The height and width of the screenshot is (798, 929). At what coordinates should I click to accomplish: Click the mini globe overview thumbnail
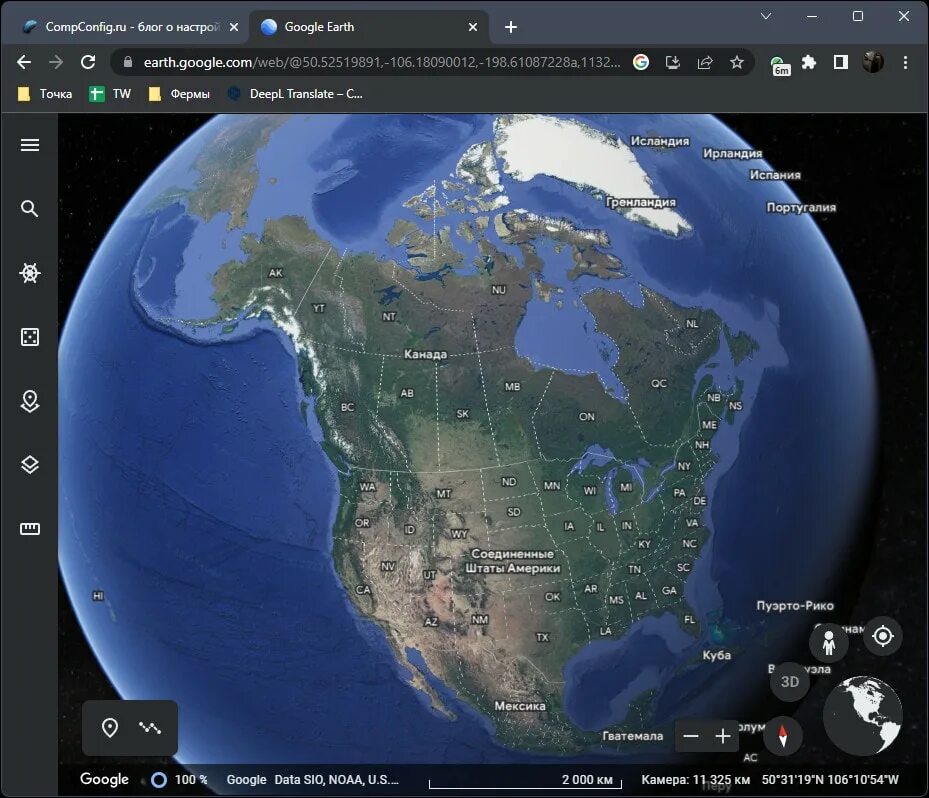(x=863, y=716)
